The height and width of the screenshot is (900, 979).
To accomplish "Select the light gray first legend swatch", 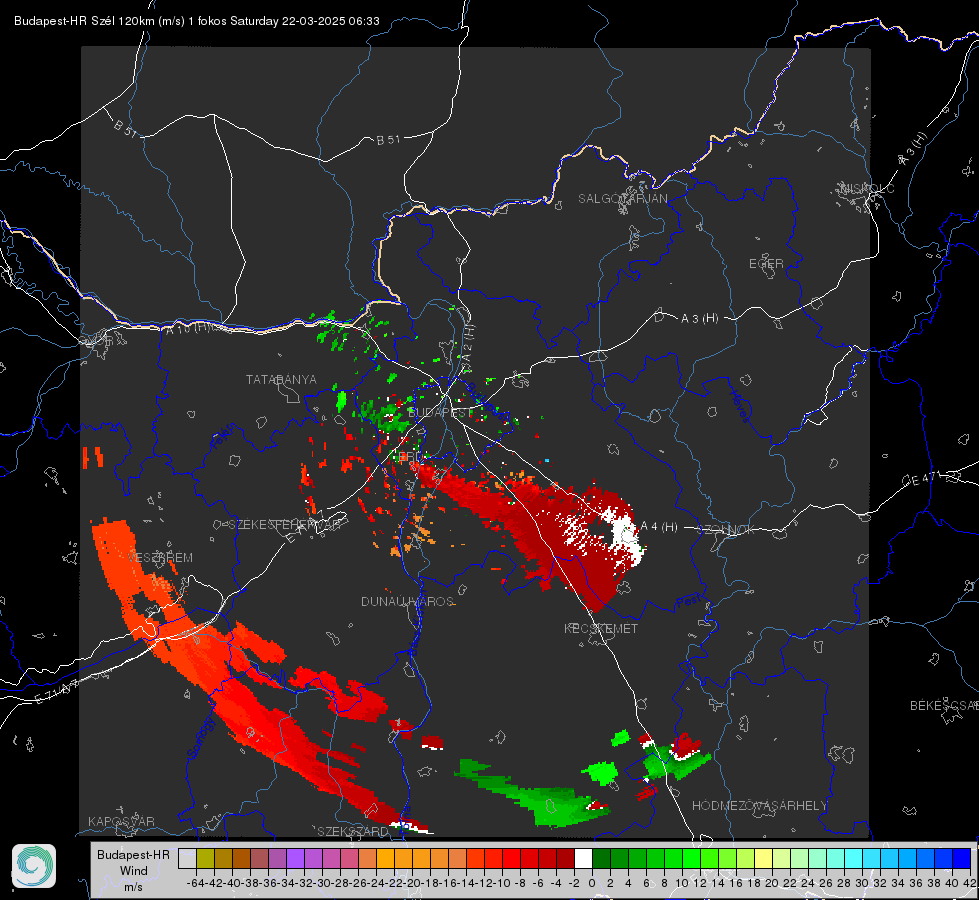I will point(187,858).
